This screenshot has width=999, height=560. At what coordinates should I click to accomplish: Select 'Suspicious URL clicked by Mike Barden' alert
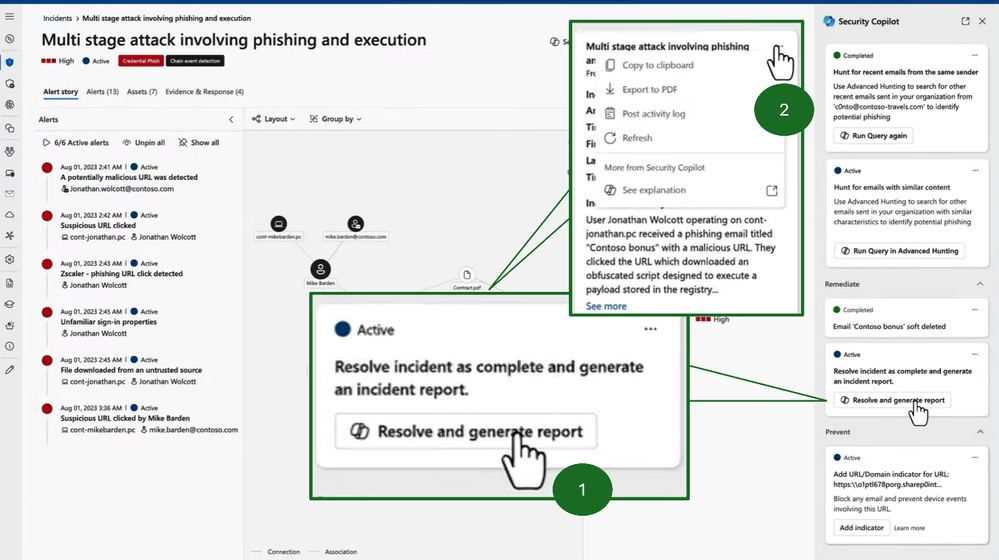tap(125, 419)
